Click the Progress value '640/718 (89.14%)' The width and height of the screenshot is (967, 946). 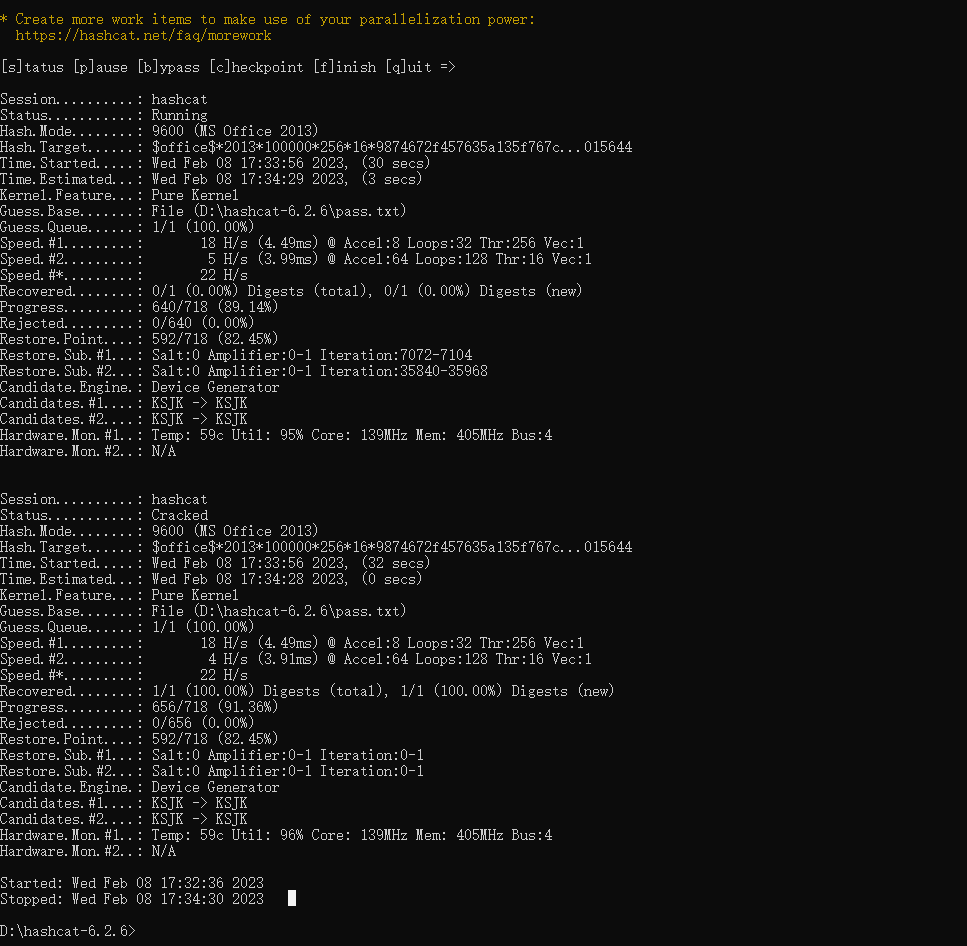click(215, 307)
